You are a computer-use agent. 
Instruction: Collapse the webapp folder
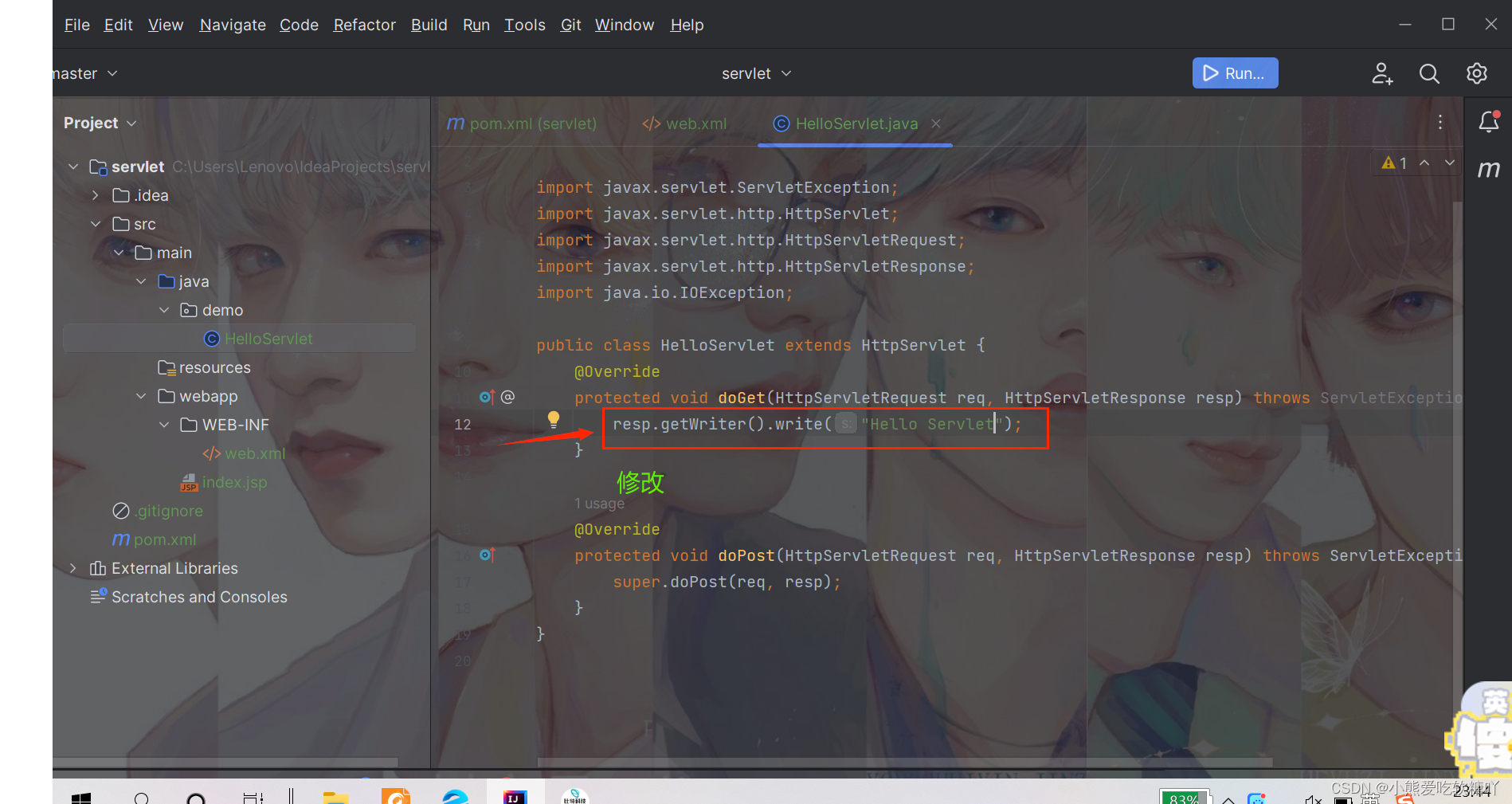(141, 396)
